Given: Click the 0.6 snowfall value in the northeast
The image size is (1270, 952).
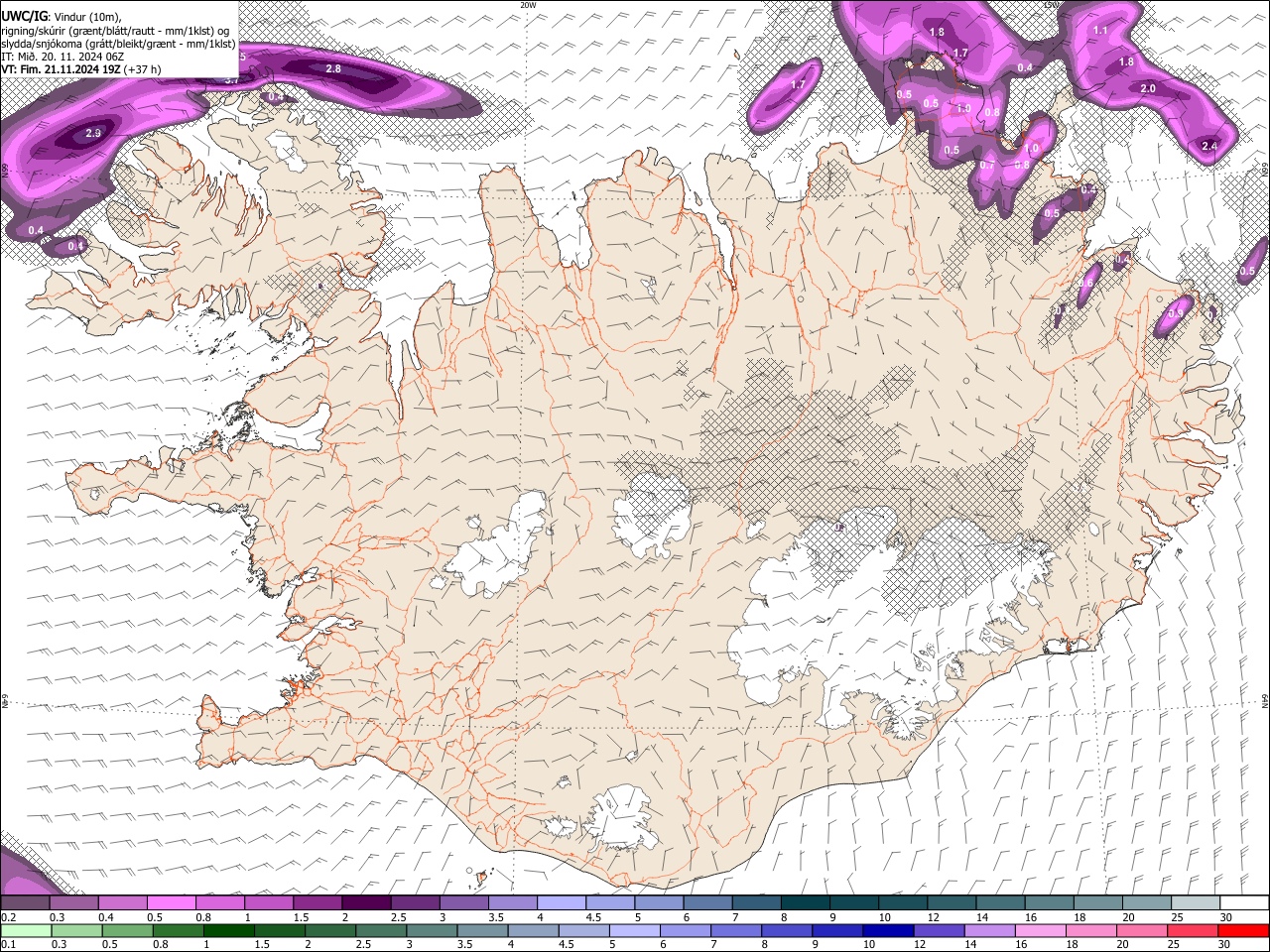Looking at the screenshot, I should 1086,283.
